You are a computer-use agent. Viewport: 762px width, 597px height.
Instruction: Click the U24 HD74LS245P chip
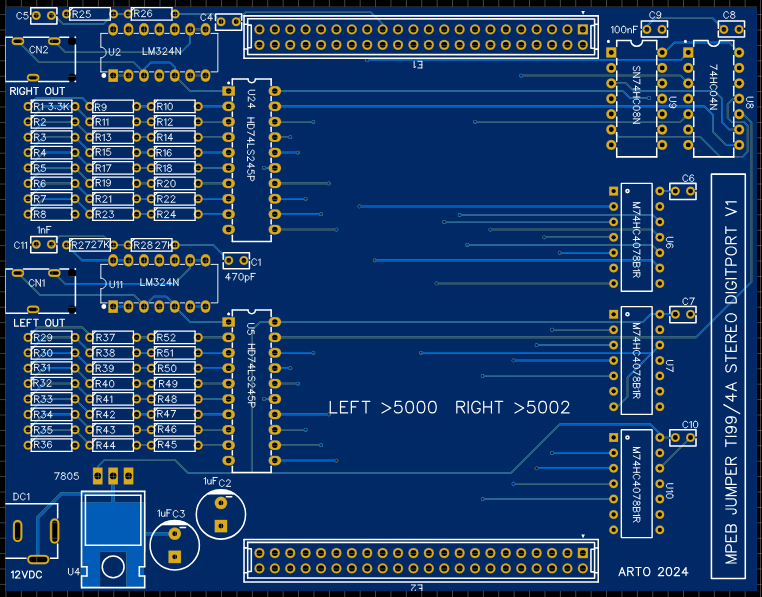252,160
